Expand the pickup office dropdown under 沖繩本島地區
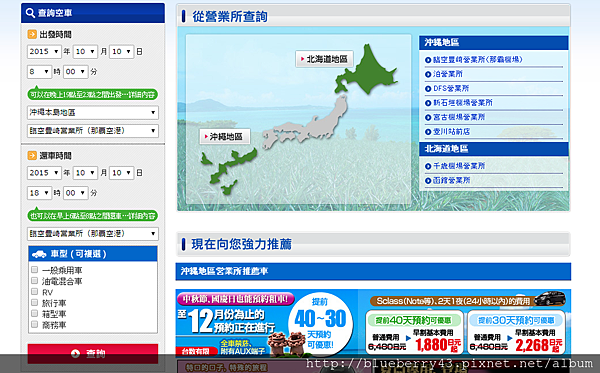Screen dimensions: 600x373 pyautogui.click(x=93, y=131)
